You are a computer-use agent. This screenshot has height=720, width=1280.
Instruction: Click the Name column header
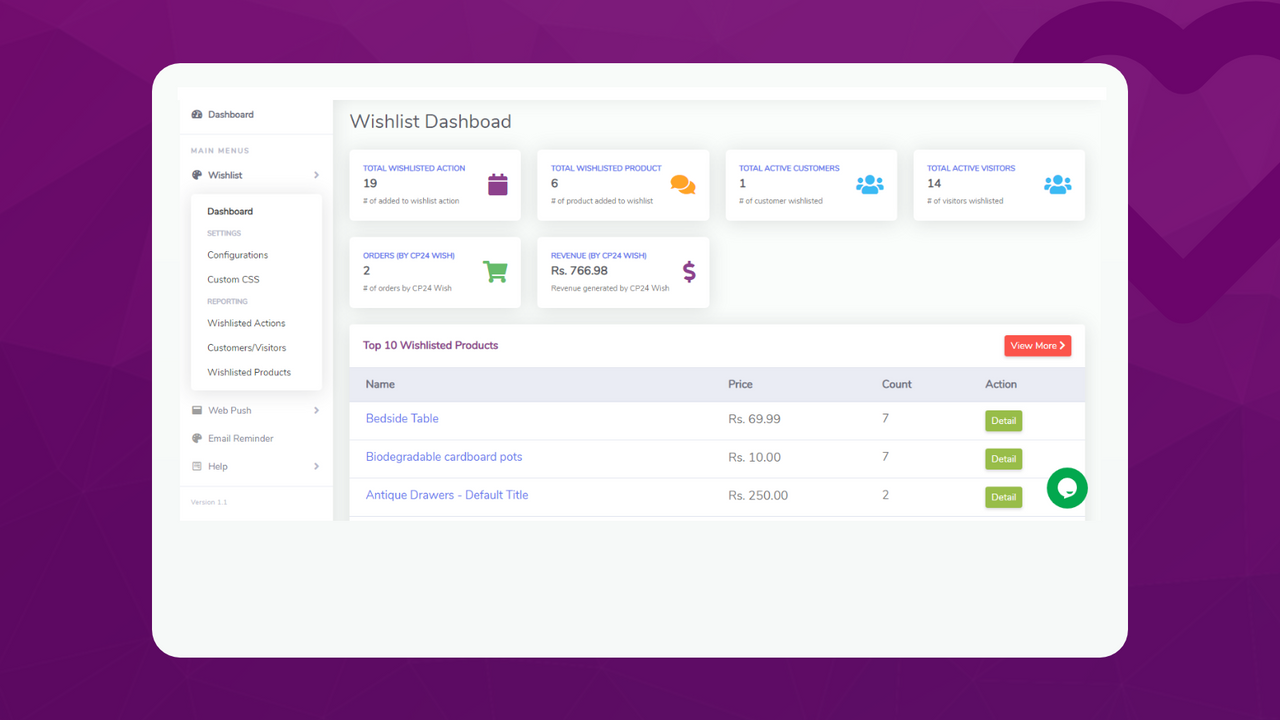click(x=380, y=384)
